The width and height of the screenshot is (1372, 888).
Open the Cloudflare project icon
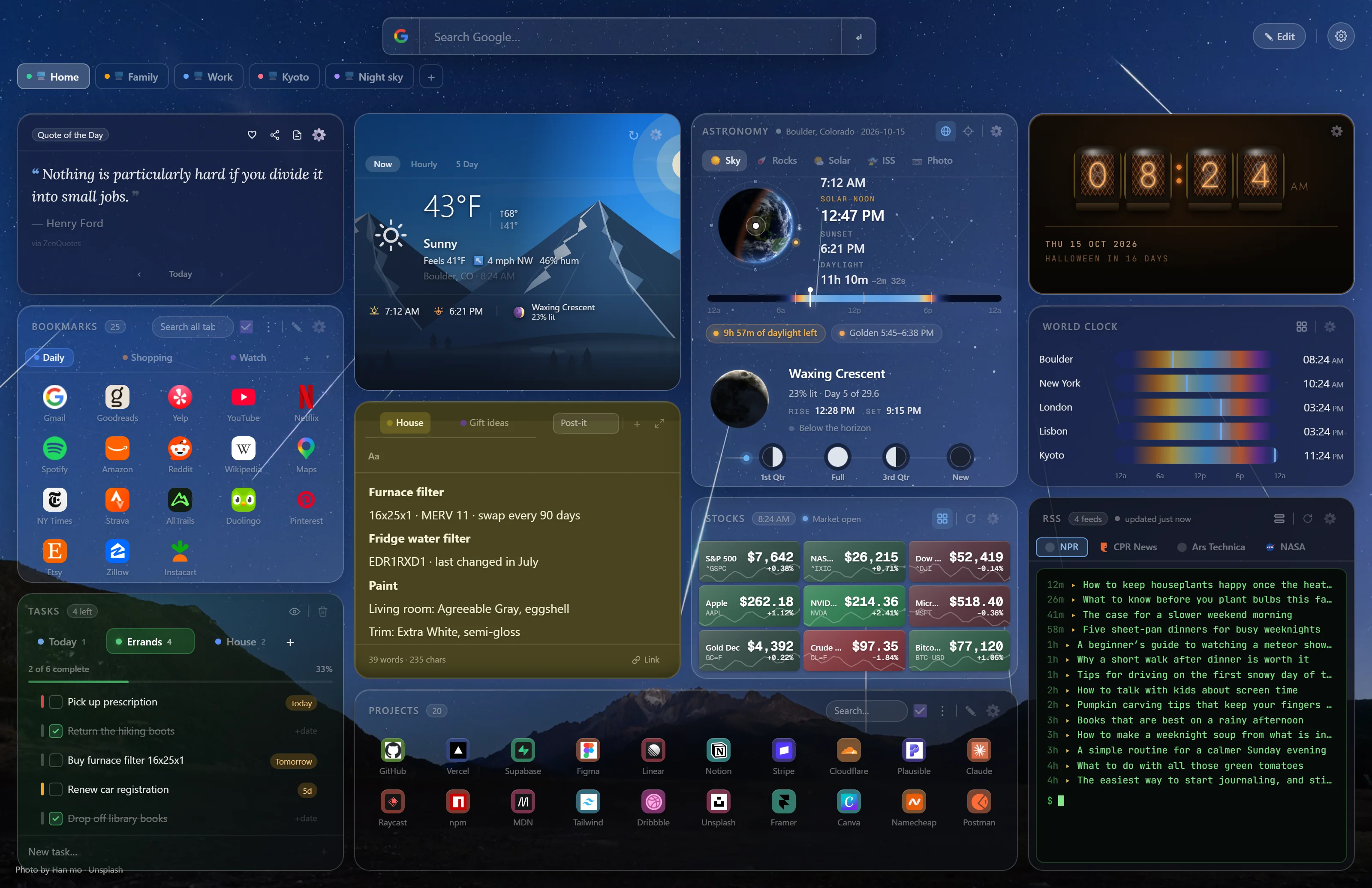848,756
